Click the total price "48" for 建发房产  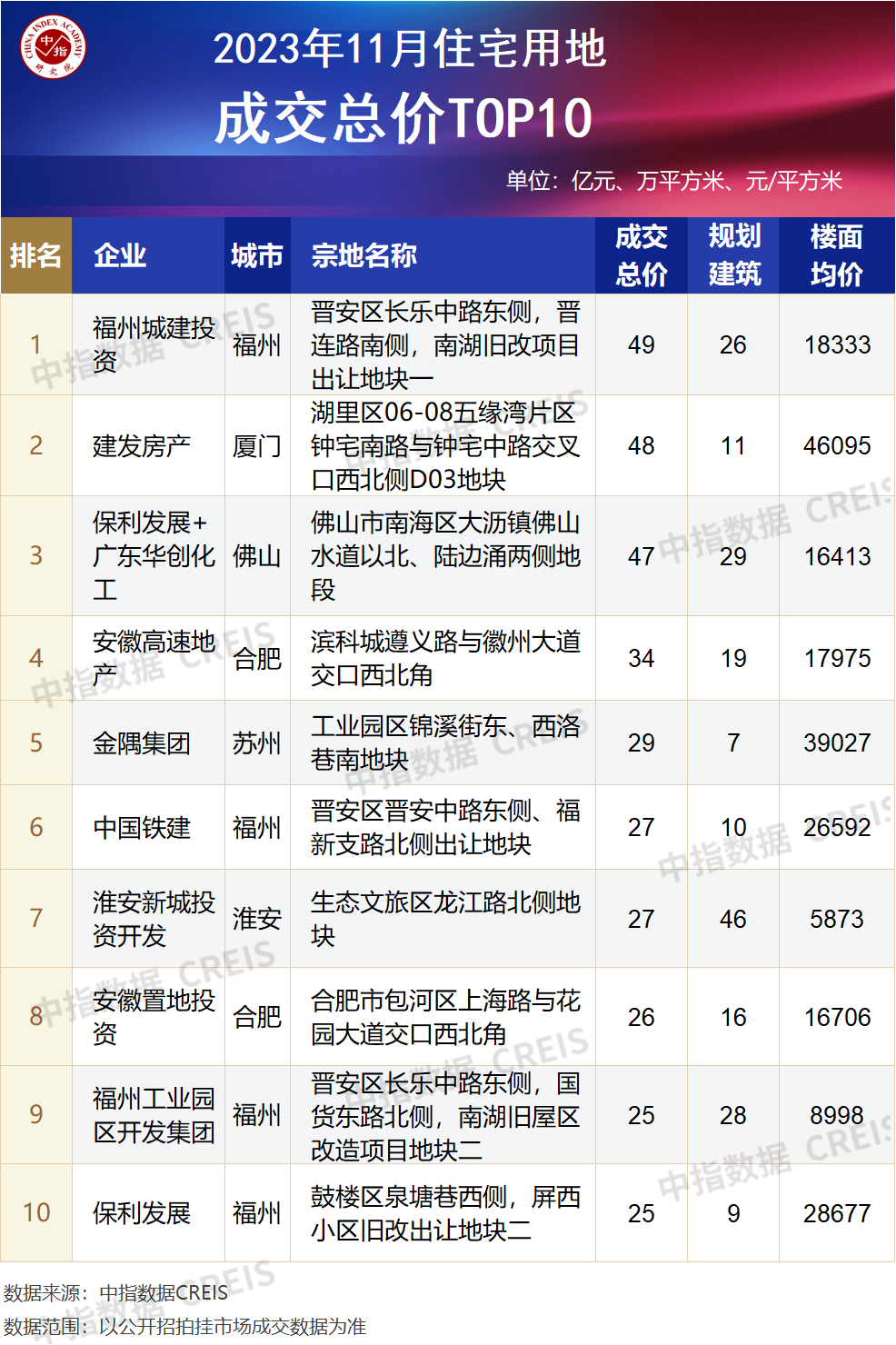point(642,445)
